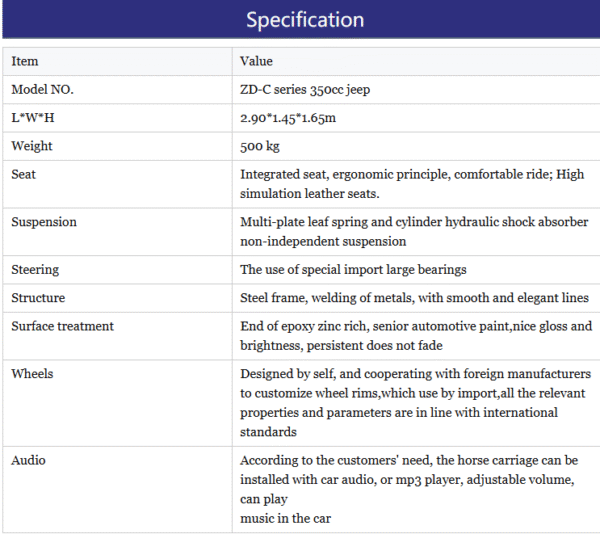Click the Specification header banner

(301, 19)
